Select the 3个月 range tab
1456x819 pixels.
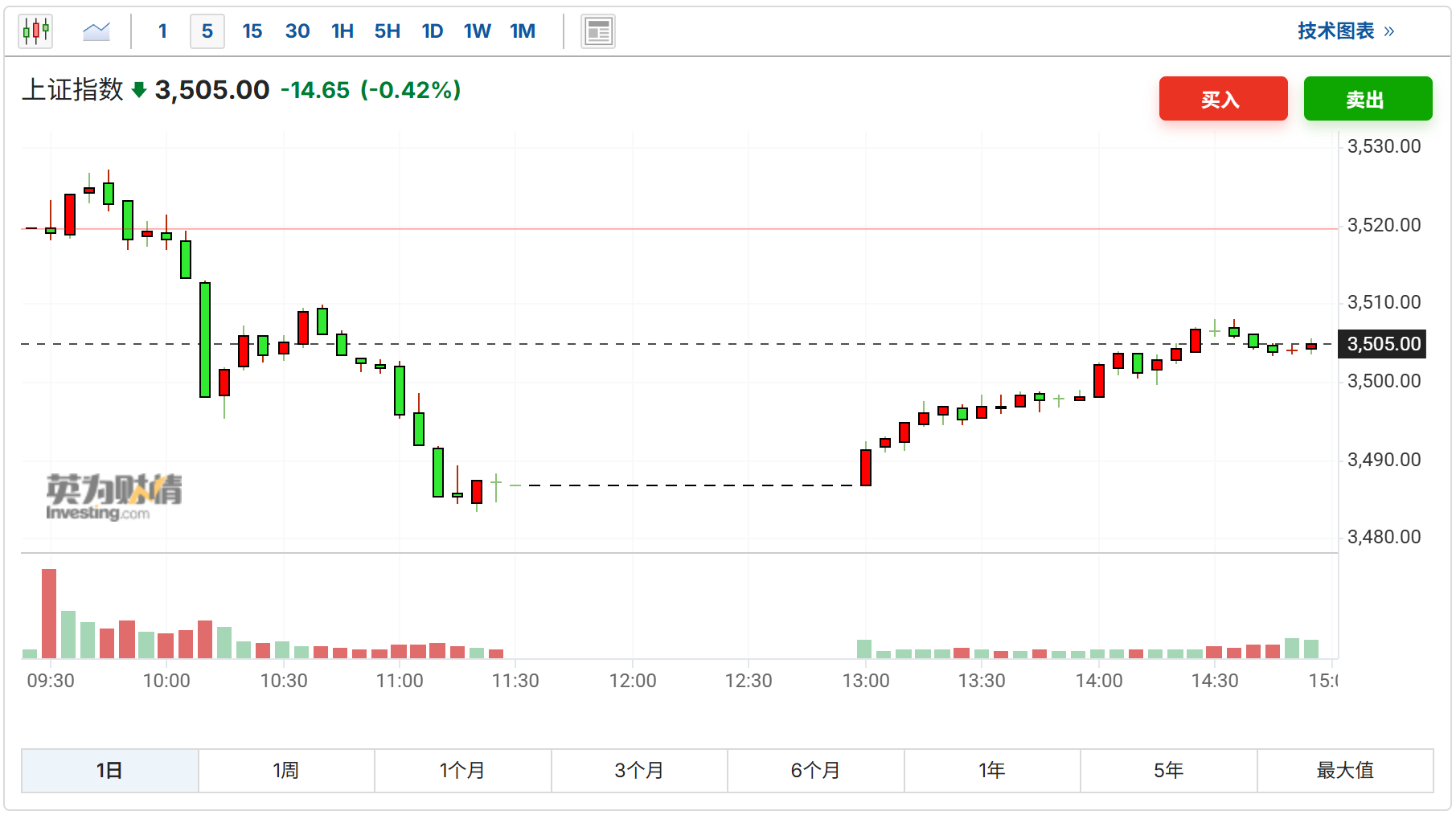(x=639, y=770)
